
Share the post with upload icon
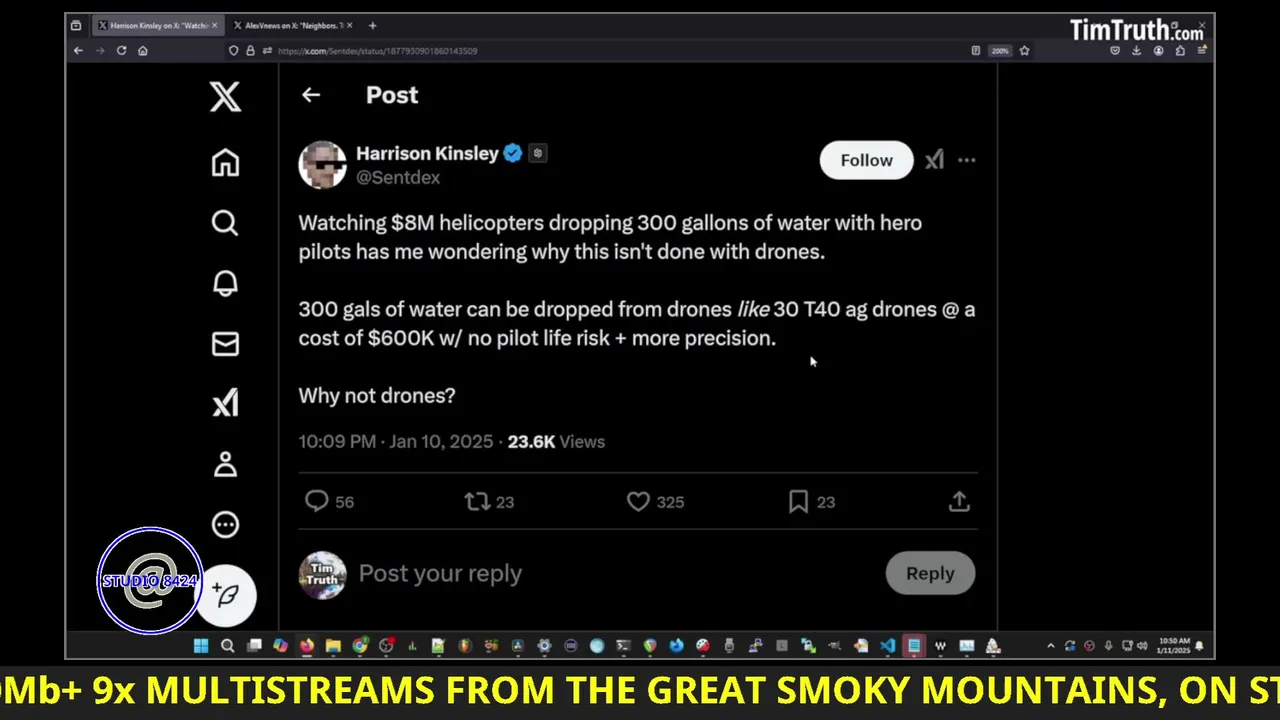click(x=959, y=501)
